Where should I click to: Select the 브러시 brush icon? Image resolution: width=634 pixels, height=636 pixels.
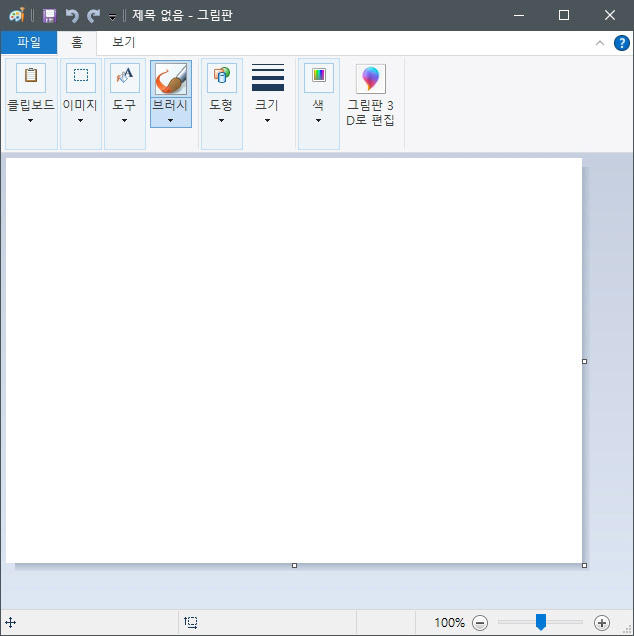point(171,78)
